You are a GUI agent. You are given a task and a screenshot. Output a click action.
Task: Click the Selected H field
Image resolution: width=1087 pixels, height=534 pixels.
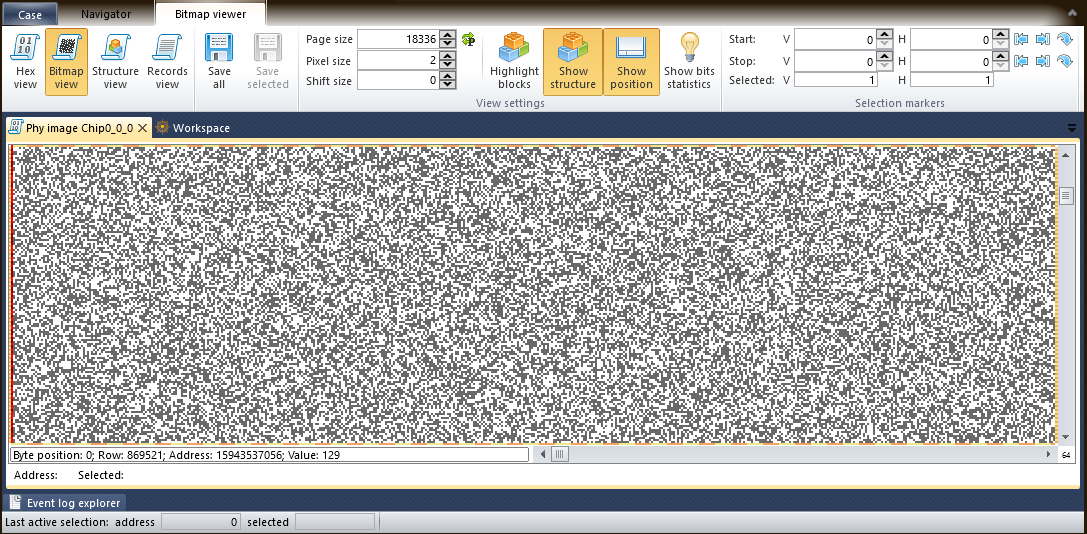952,80
